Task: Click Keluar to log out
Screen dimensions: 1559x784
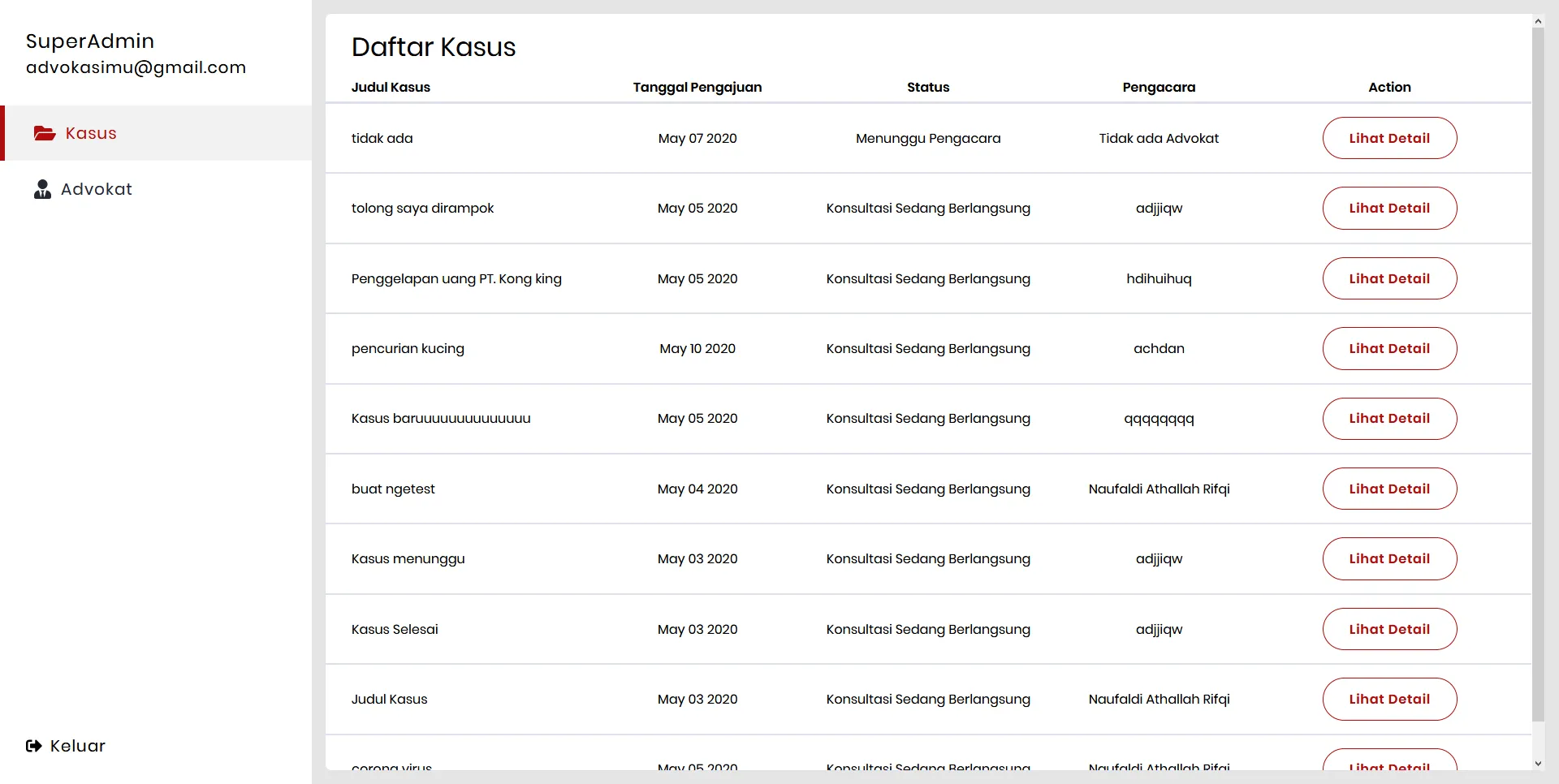Action: pos(76,746)
